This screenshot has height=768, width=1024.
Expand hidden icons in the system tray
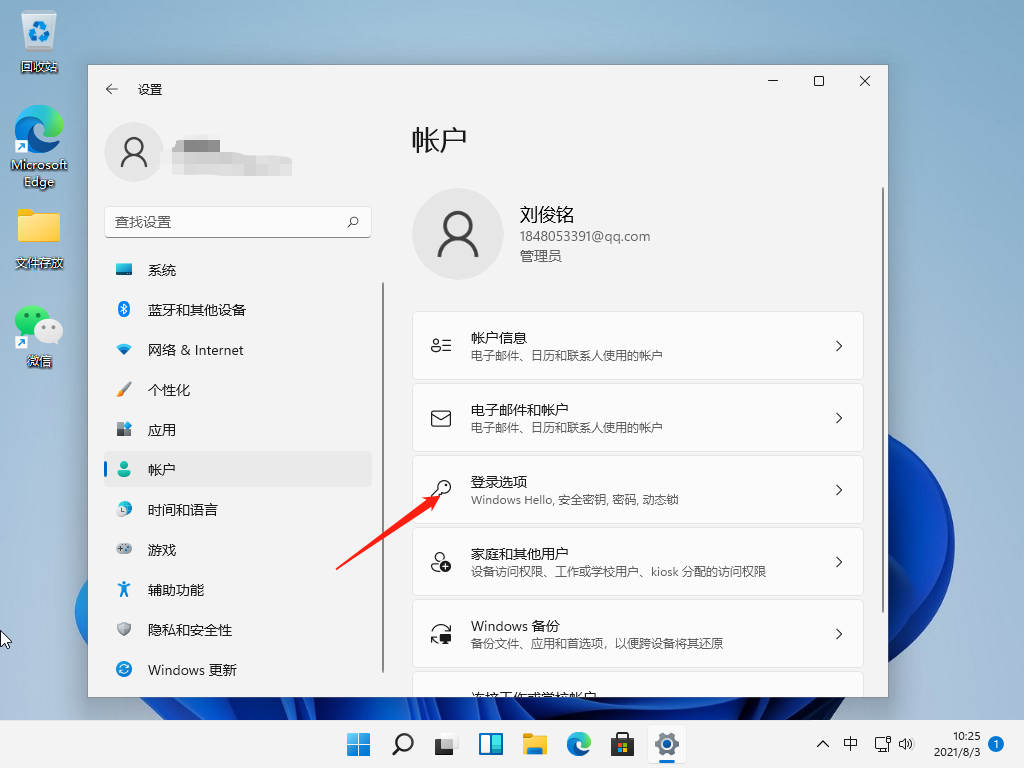tap(822, 744)
